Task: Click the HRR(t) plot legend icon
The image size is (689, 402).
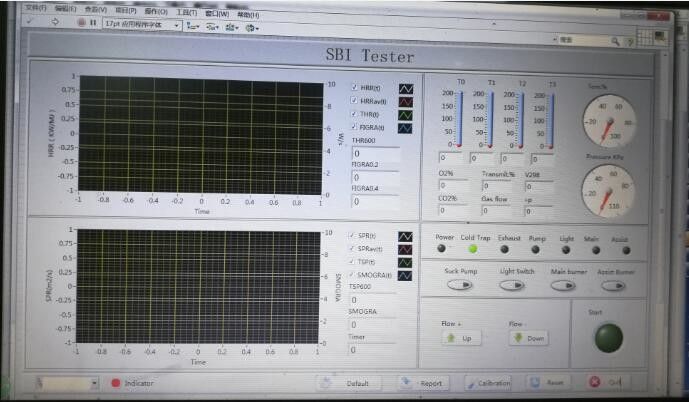Action: pos(407,88)
